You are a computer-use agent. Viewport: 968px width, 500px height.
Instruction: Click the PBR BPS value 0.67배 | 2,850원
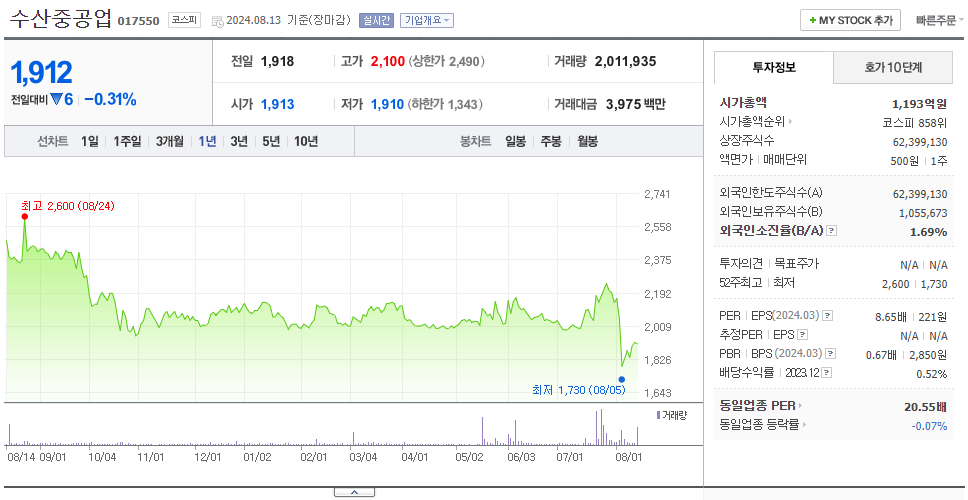click(x=906, y=355)
